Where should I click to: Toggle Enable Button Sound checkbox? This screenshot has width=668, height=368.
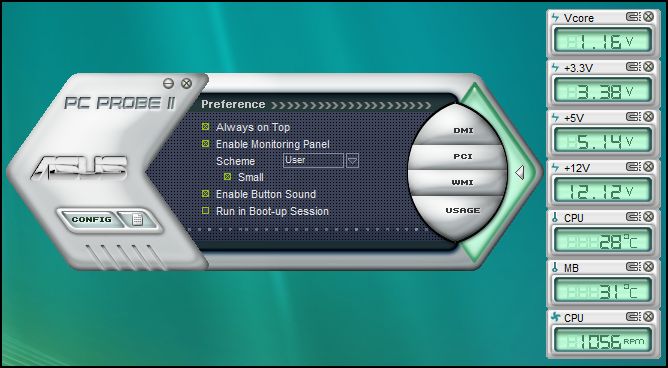coord(206,194)
